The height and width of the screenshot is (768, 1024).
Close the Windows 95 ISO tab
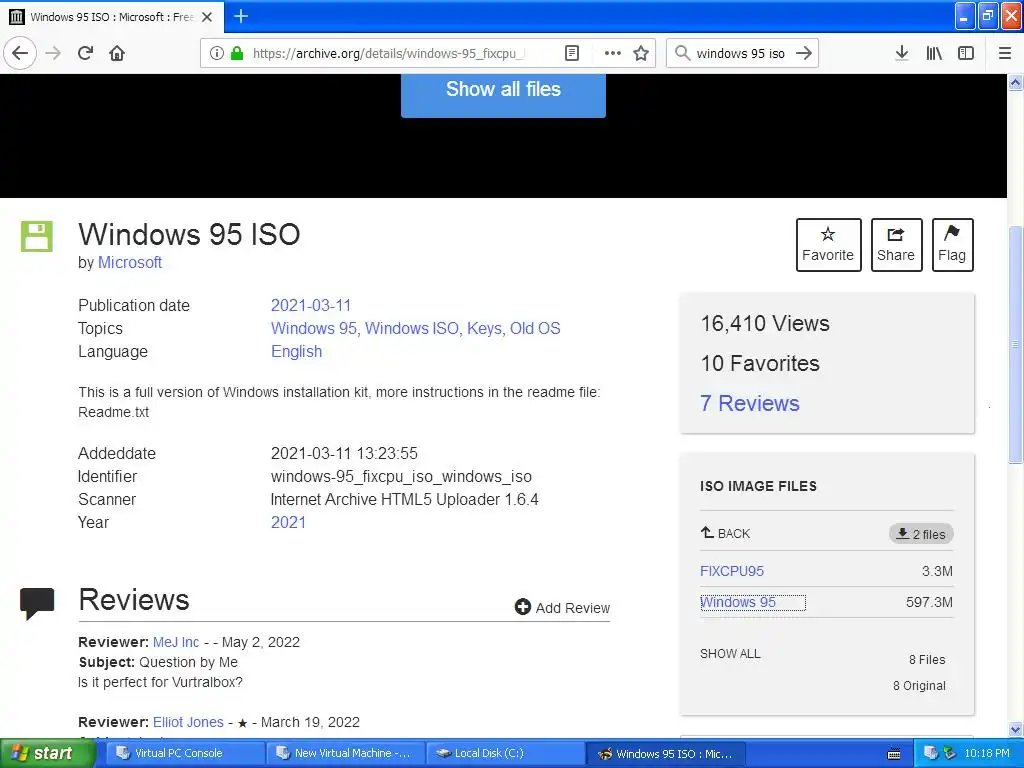(x=207, y=17)
